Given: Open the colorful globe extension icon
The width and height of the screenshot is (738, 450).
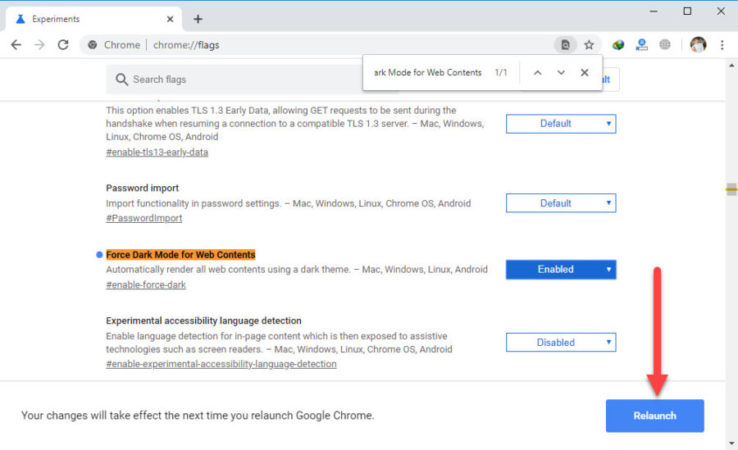Looking at the screenshot, I should (618, 45).
